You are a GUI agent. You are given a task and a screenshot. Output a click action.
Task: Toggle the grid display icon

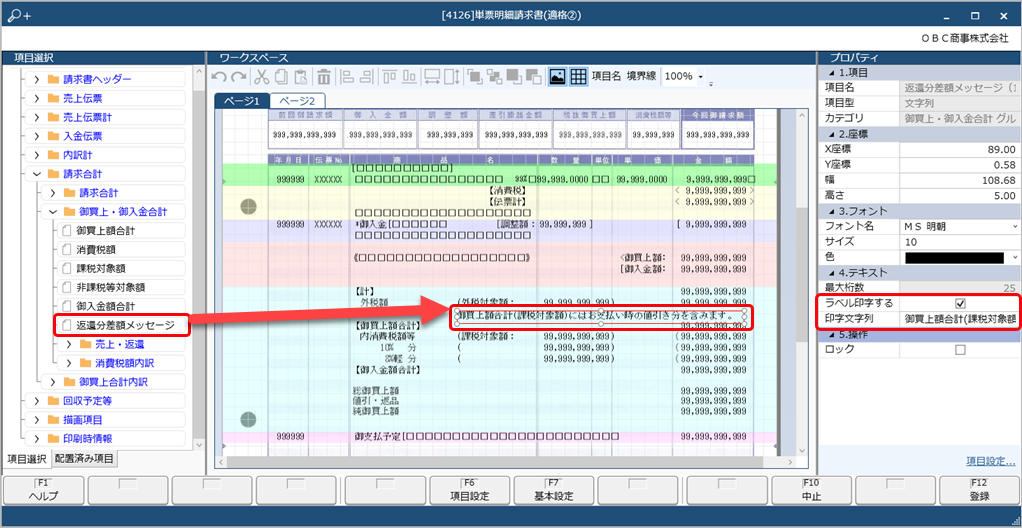coord(578,77)
